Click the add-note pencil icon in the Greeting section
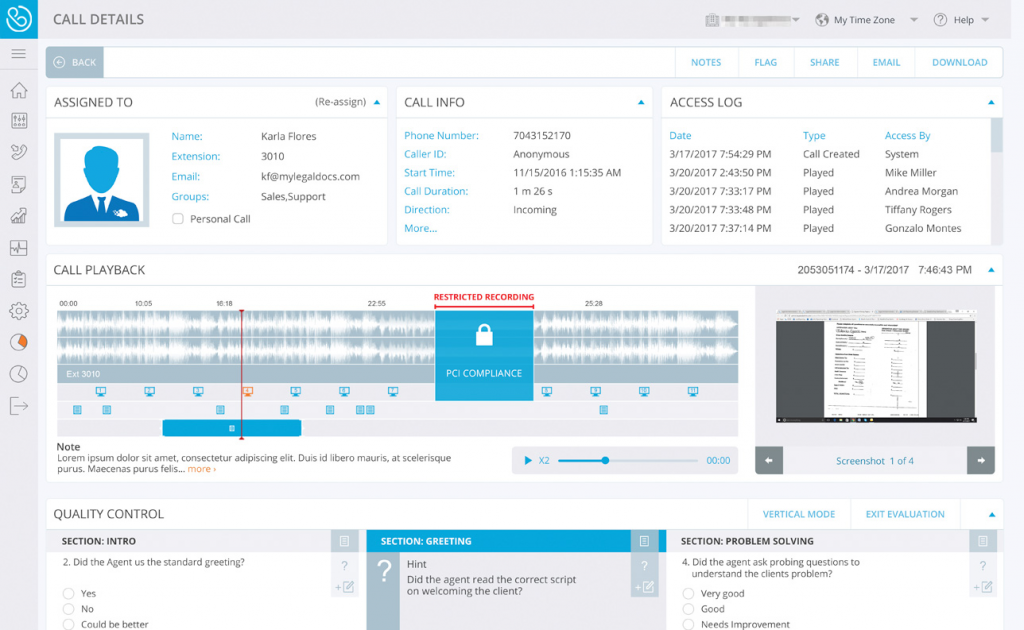This screenshot has width=1024, height=630. 644,587
